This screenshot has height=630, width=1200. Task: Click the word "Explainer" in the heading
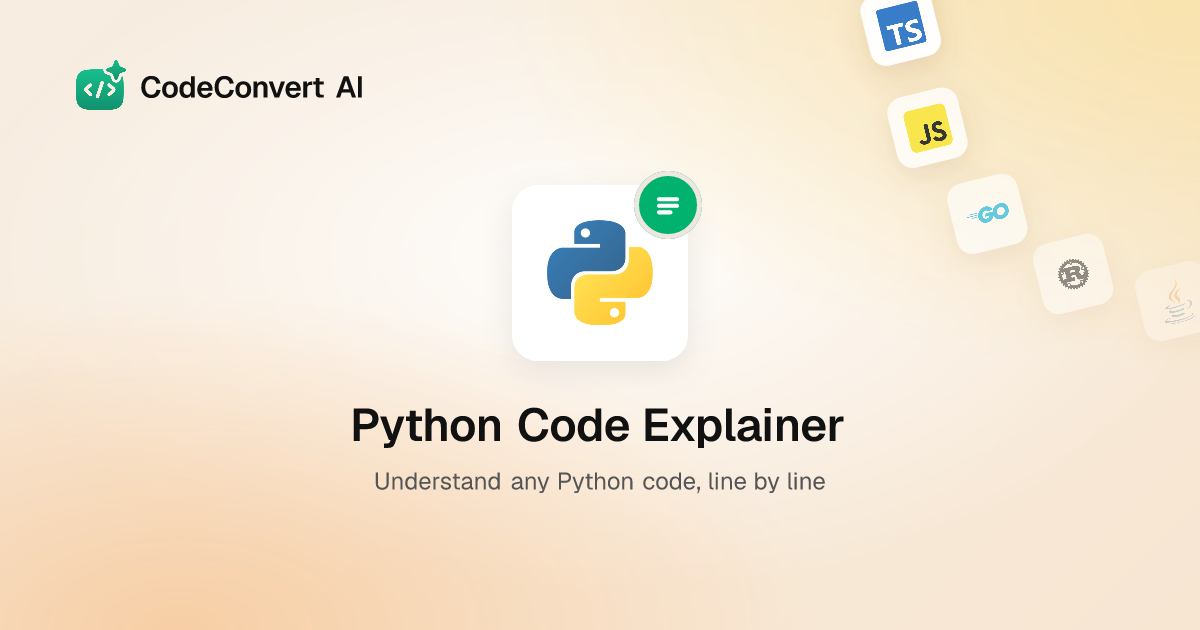point(745,427)
